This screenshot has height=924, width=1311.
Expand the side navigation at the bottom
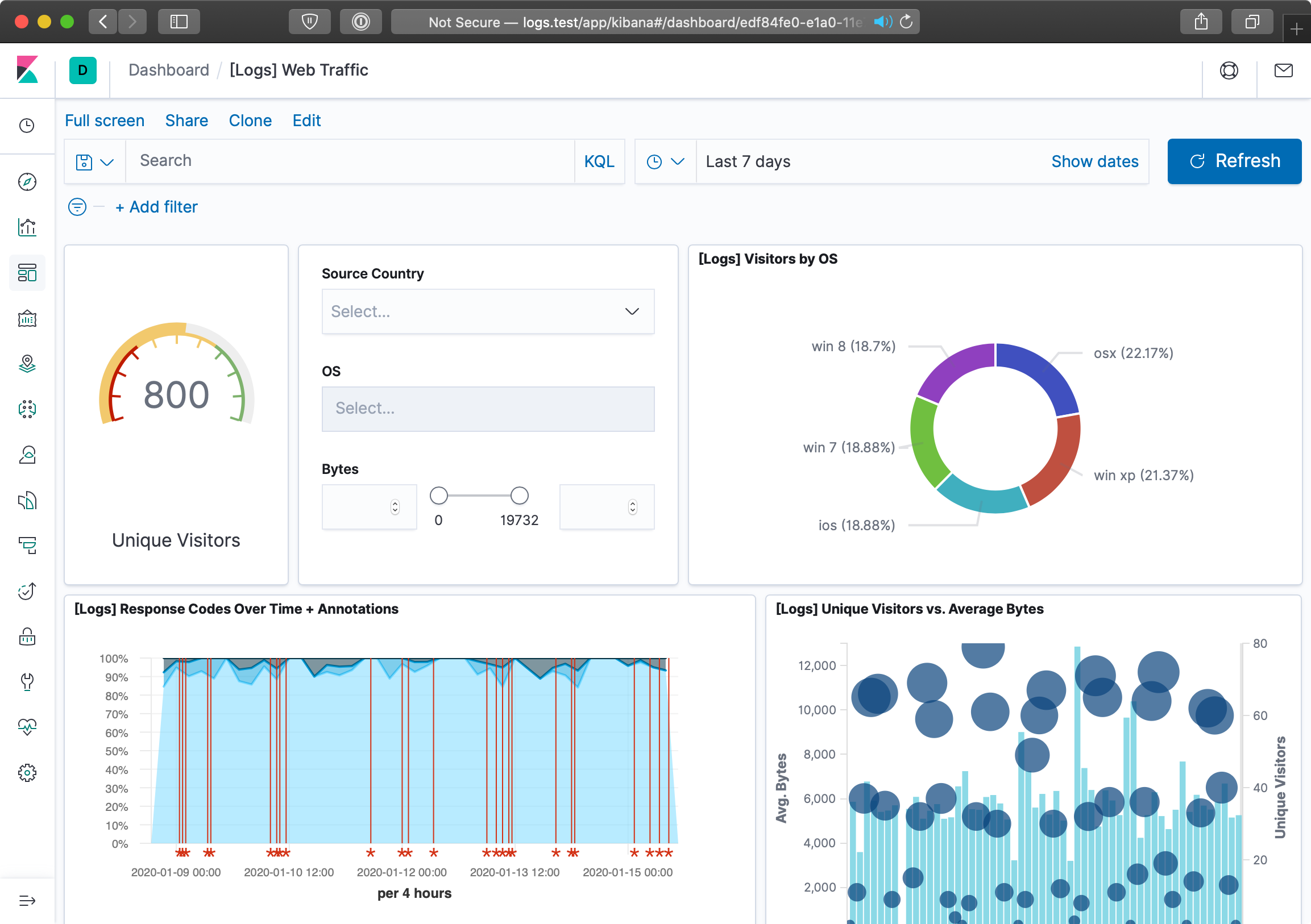pyautogui.click(x=27, y=901)
